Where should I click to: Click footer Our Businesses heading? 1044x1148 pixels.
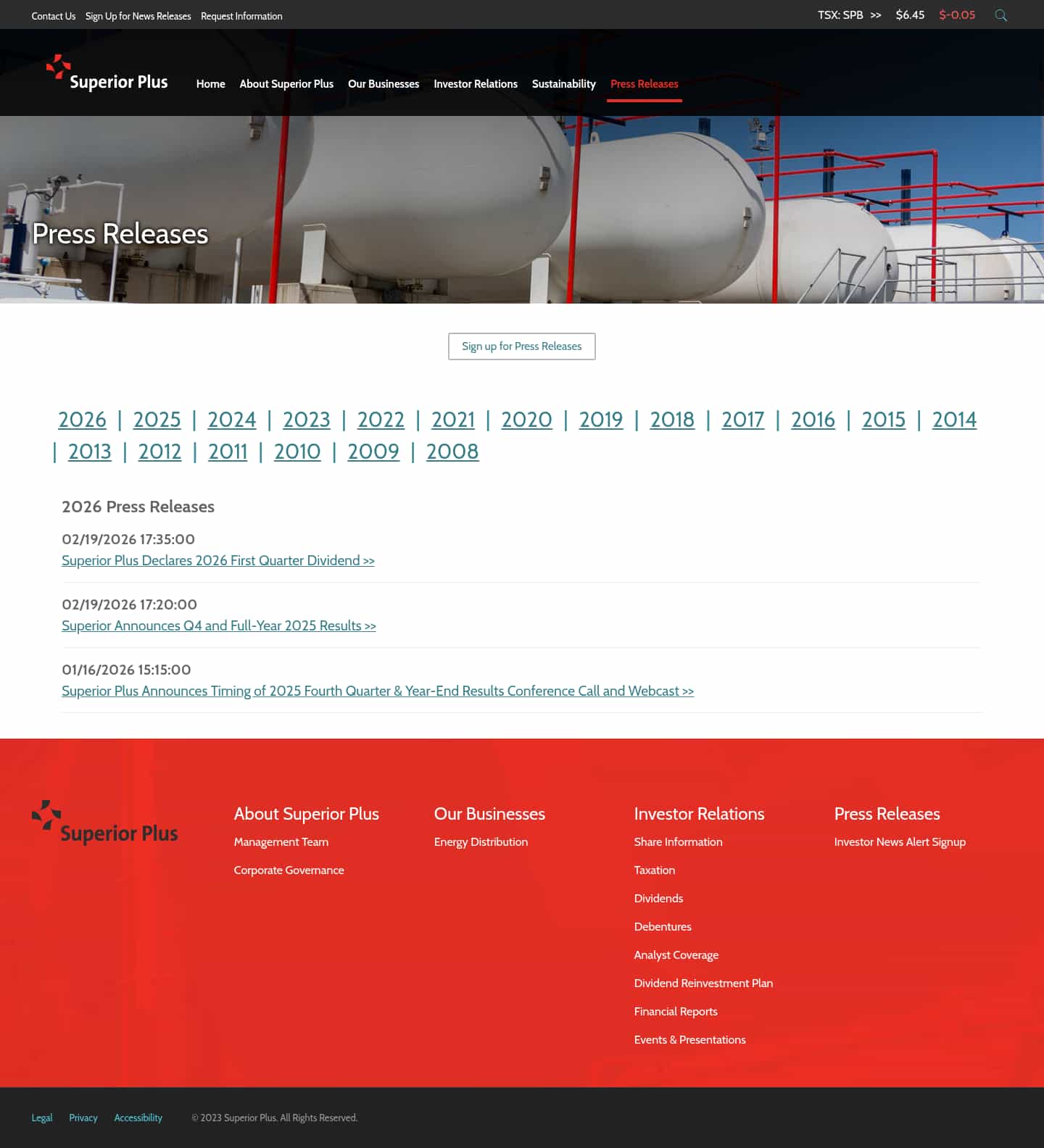pos(490,814)
